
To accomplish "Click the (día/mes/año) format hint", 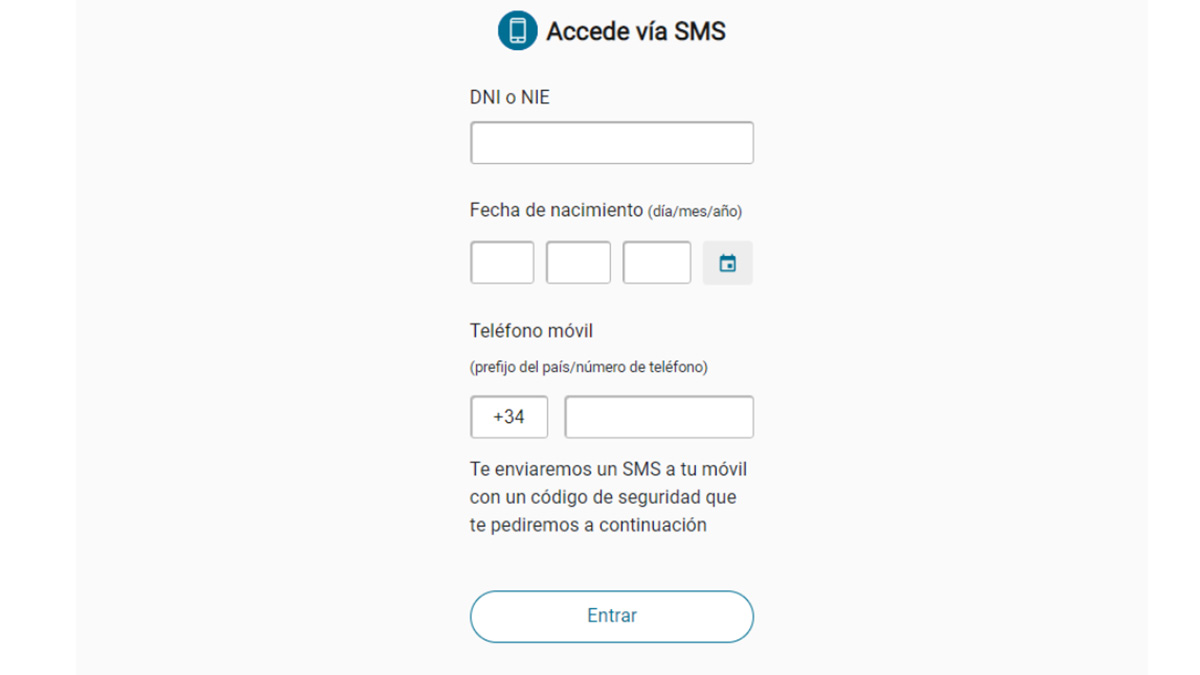I will (x=695, y=211).
